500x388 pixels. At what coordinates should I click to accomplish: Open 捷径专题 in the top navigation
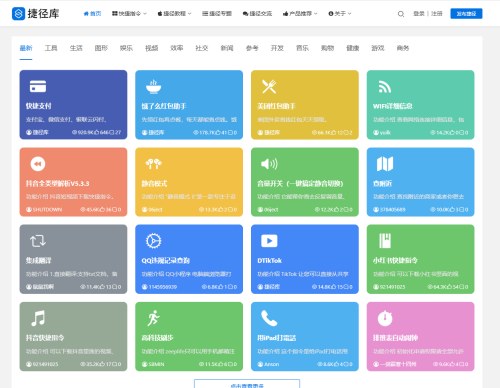[x=217, y=14]
